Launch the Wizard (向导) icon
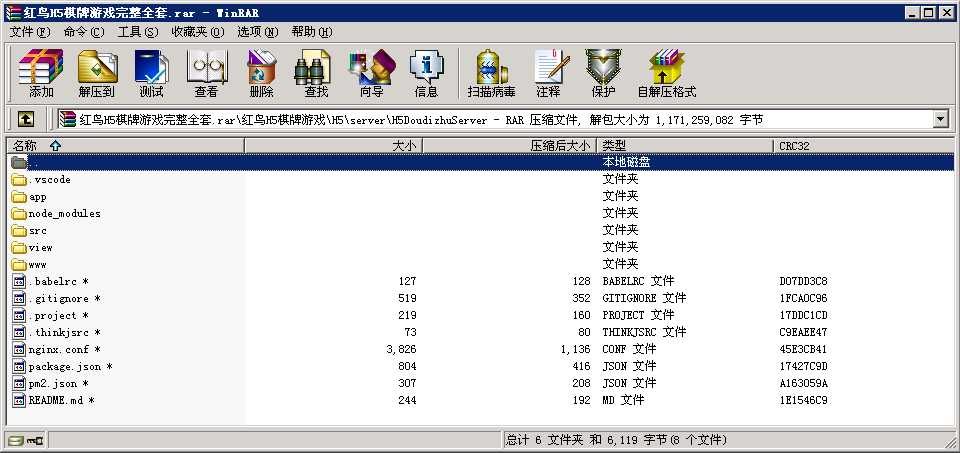This screenshot has height=453, width=960. (x=371, y=74)
